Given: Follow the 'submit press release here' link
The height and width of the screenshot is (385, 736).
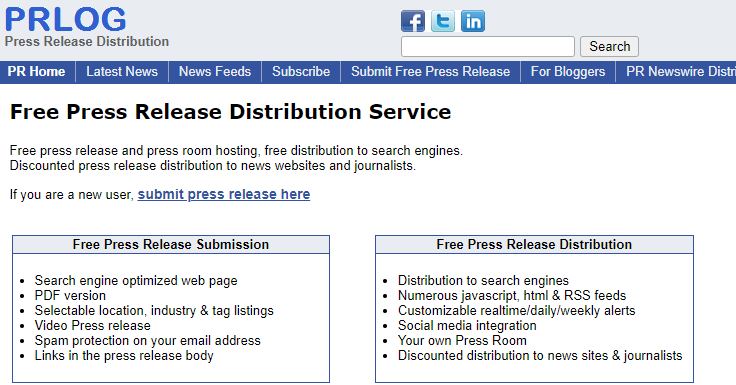Looking at the screenshot, I should (x=224, y=194).
